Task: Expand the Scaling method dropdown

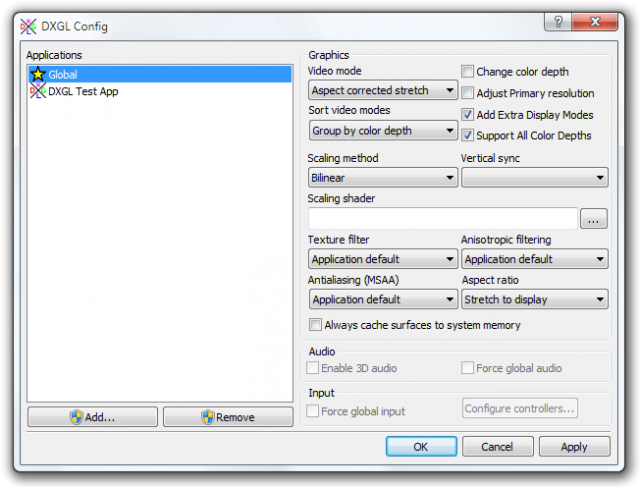Action: [x=383, y=178]
